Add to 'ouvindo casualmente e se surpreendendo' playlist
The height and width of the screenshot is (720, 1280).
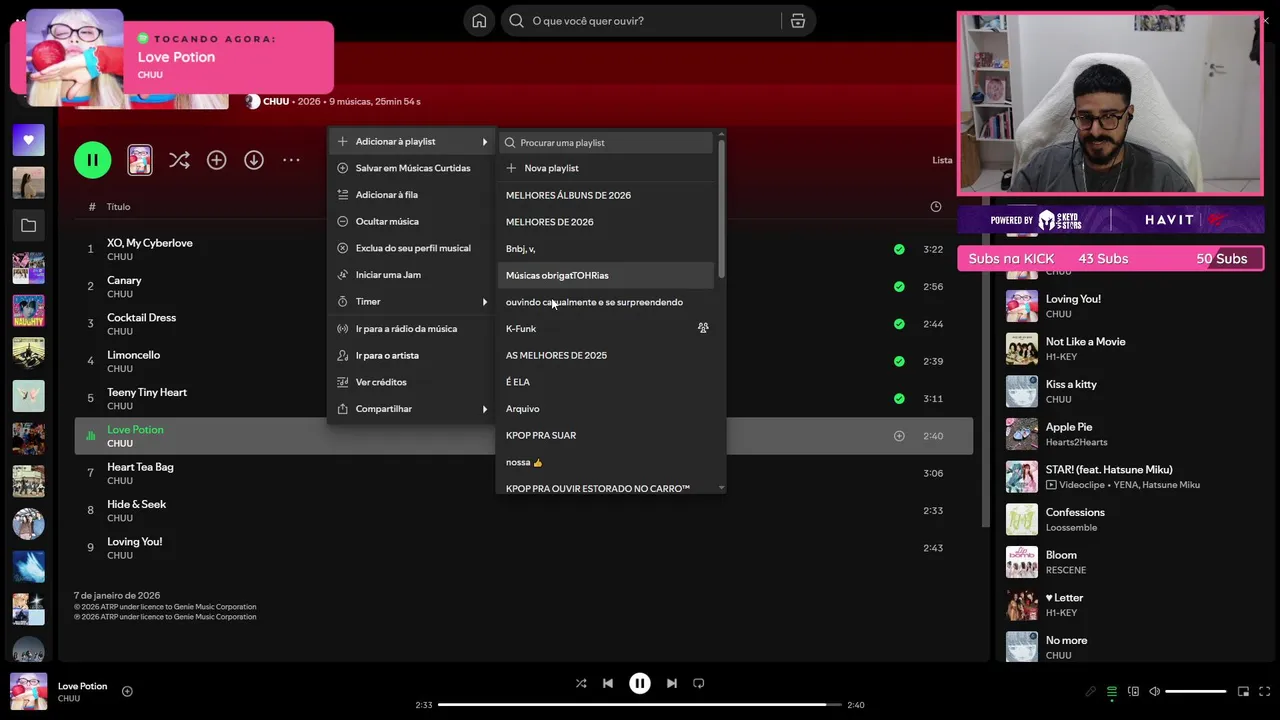point(606,302)
